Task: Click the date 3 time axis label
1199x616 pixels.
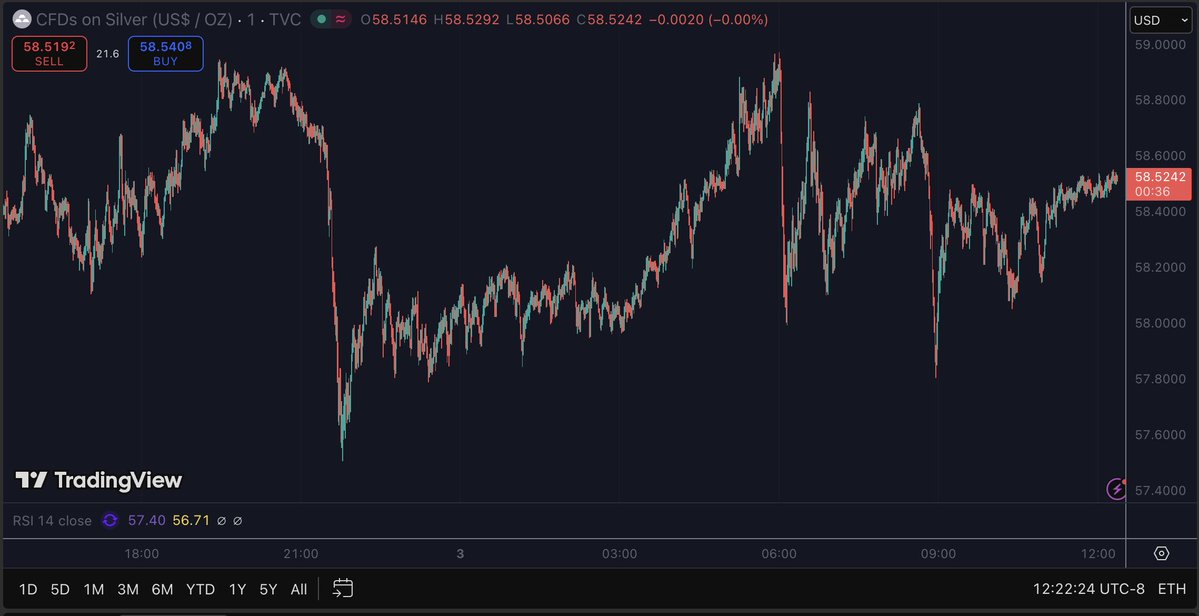Action: click(460, 554)
